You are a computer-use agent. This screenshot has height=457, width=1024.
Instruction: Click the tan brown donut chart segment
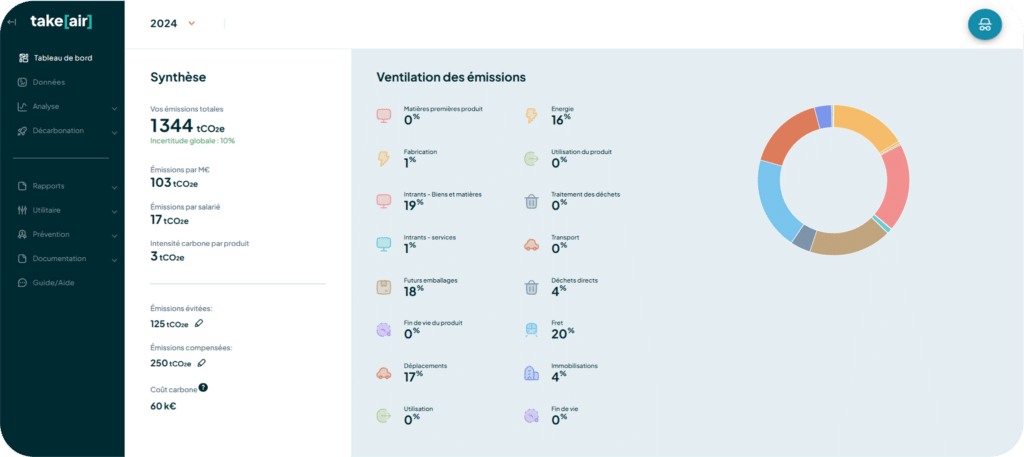(850, 242)
